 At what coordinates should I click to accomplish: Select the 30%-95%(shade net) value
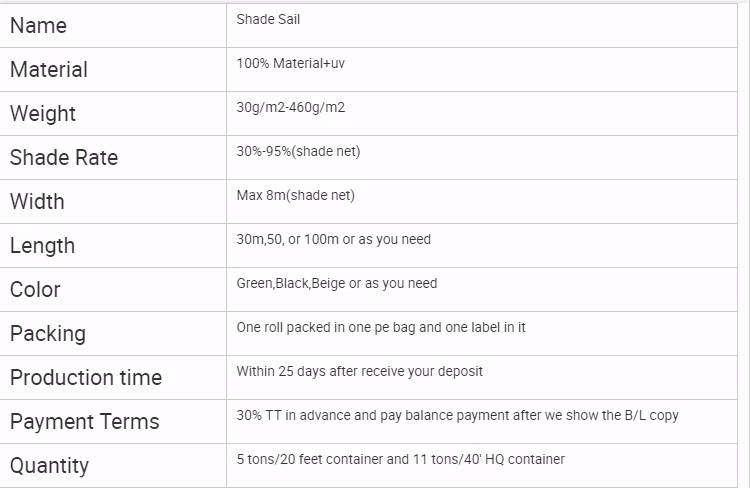coord(298,151)
